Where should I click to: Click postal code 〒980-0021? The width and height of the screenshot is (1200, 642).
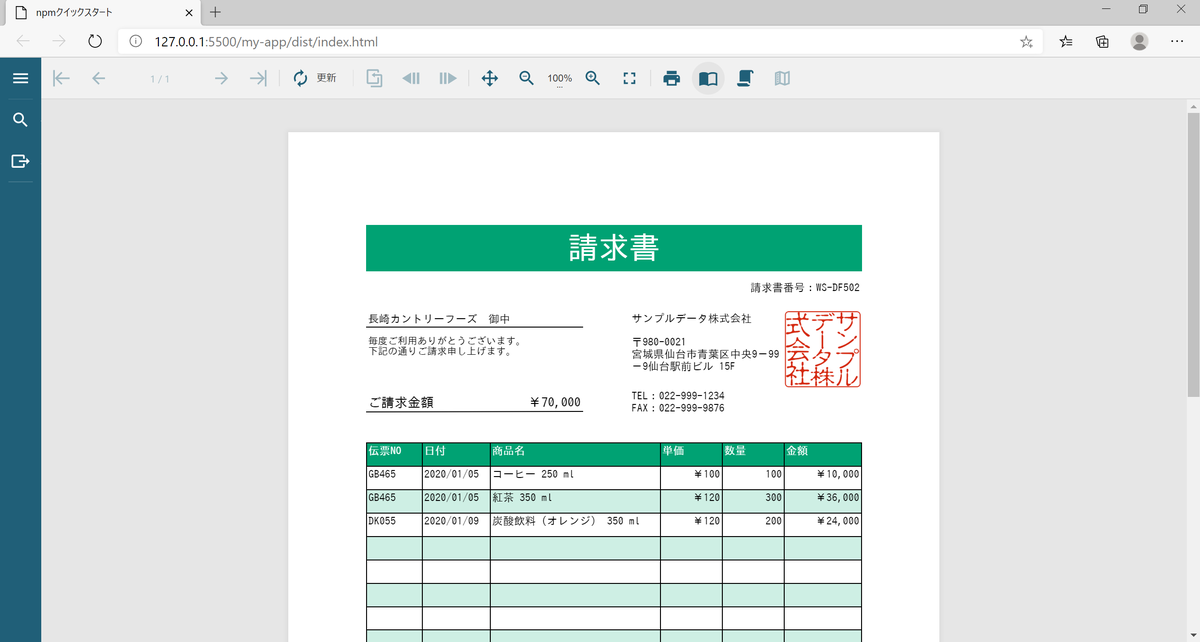(x=658, y=342)
